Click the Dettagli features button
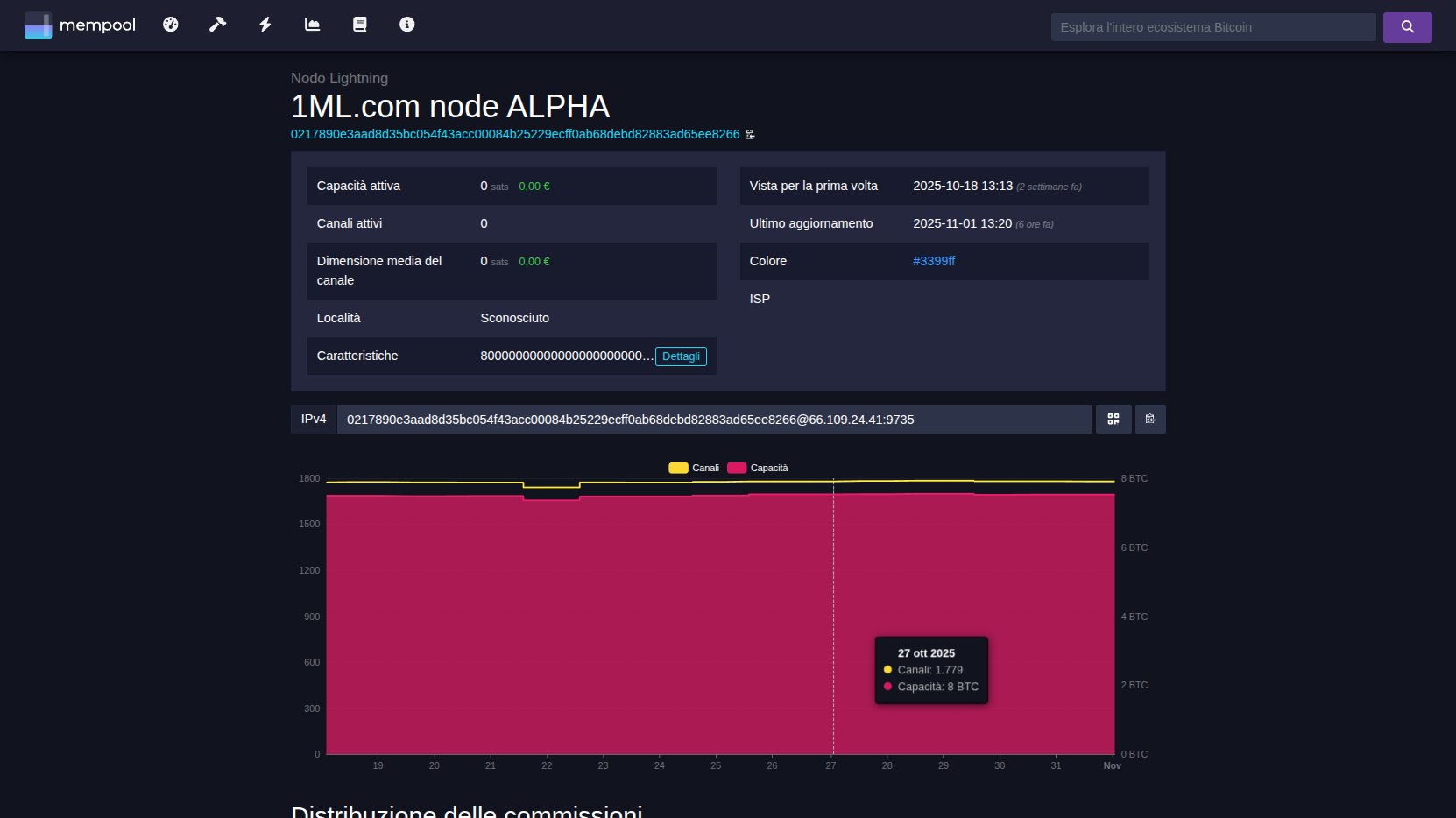 [681, 356]
